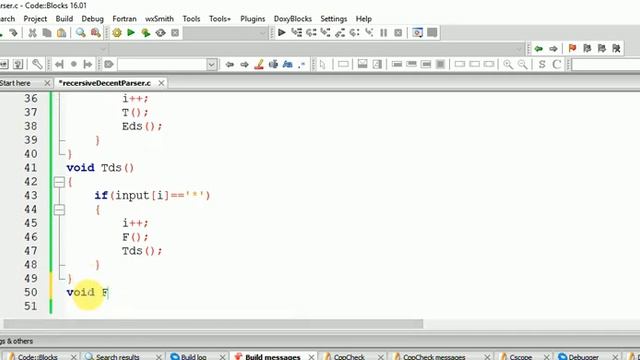This screenshot has width=640, height=360.
Task: Click the Rebuild icon
Action: click(x=160, y=33)
